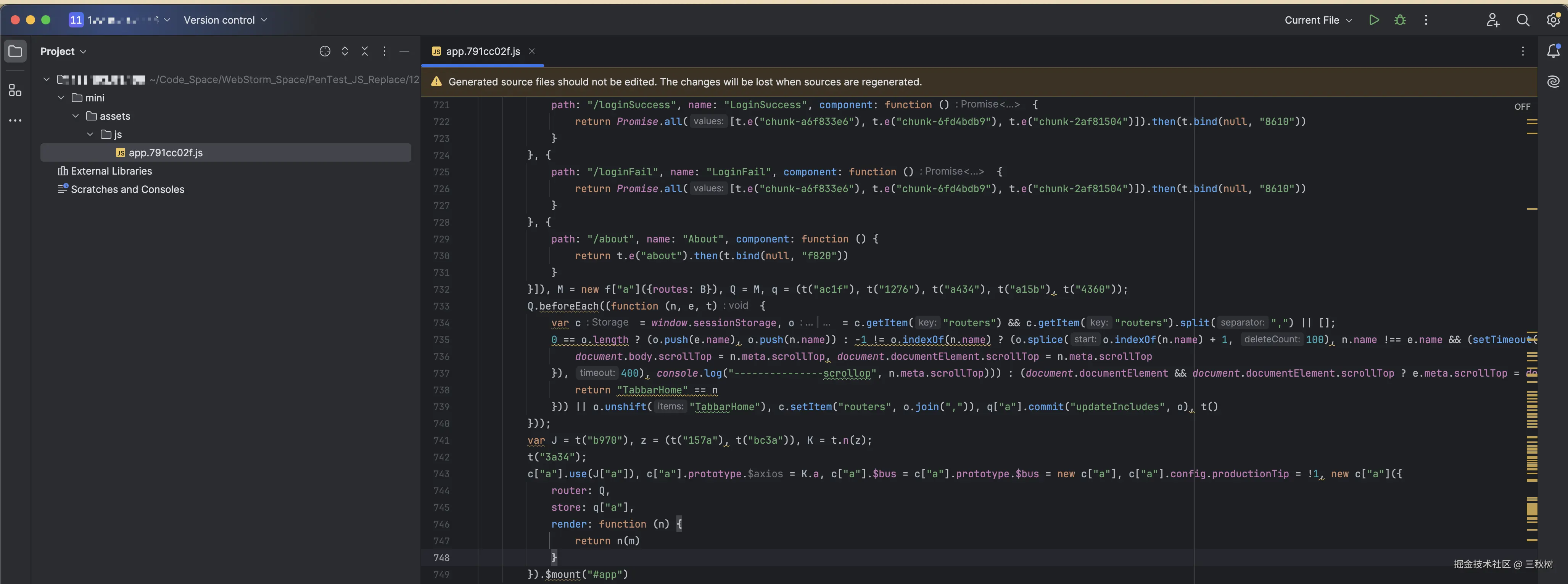This screenshot has width=1568, height=584.
Task: Collapse the mini folder in the tree
Action: point(61,98)
